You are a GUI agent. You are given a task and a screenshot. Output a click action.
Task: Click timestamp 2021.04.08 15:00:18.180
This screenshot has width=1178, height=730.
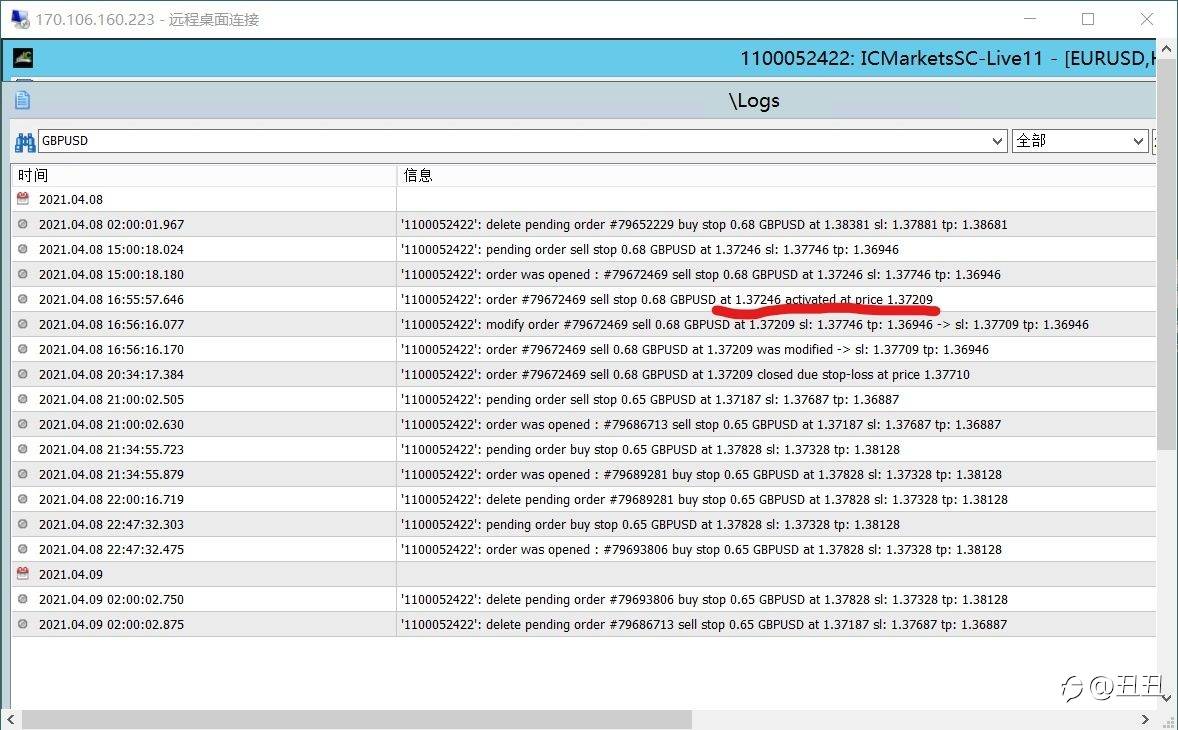[x=111, y=274]
